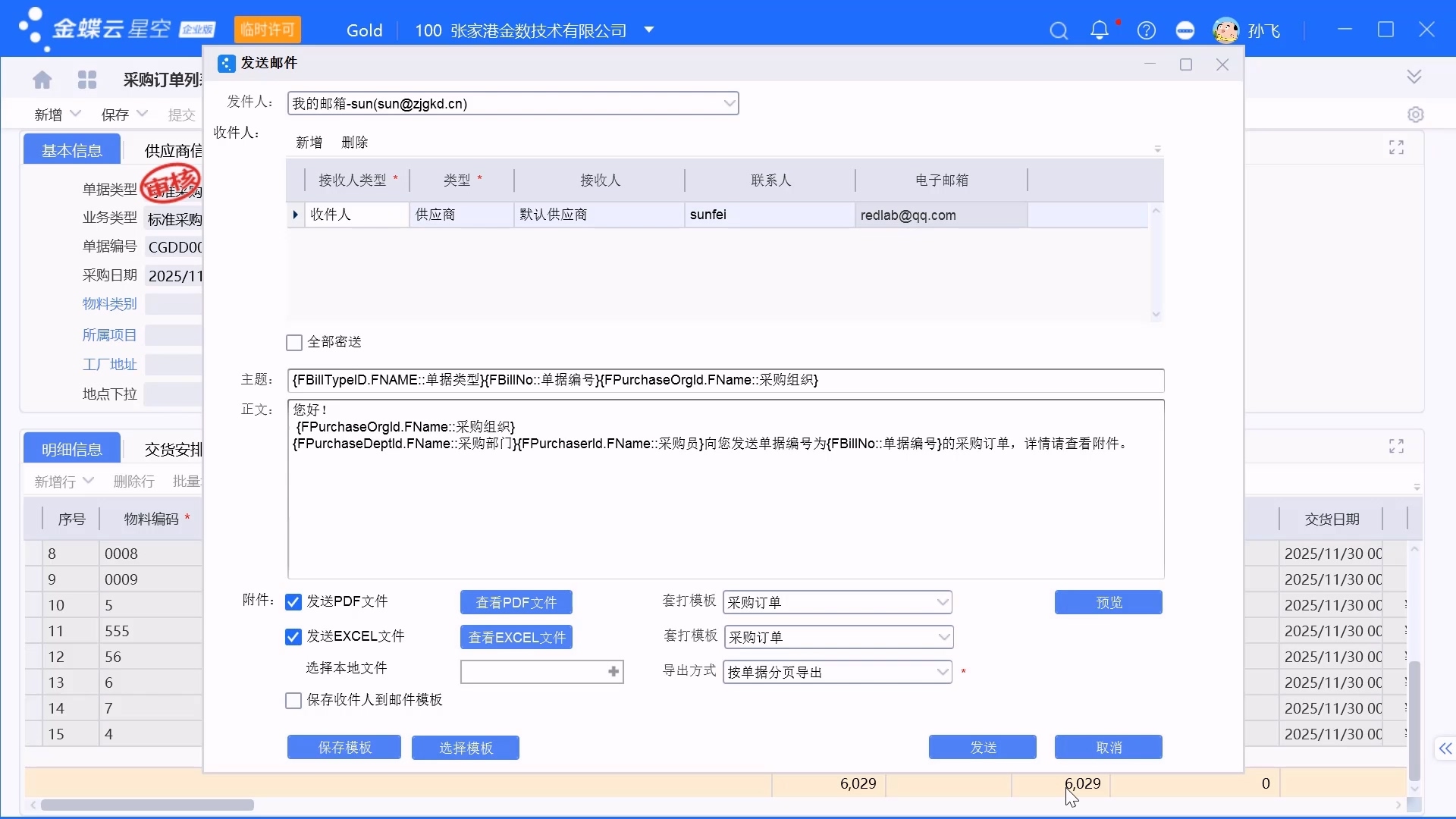Screen dimensions: 1456x819
Task: Click 工厂地址 link label
Action: click(110, 365)
